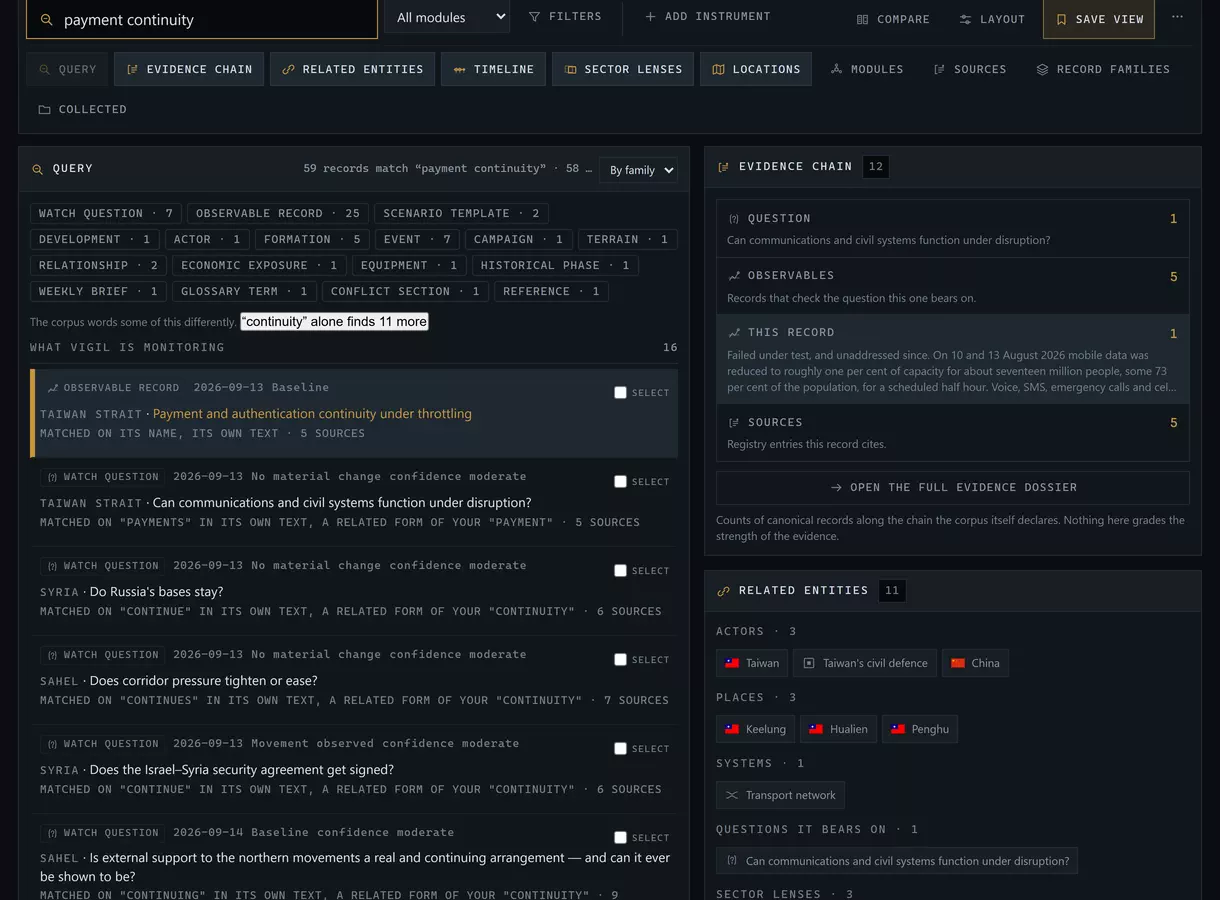Expand the Observables row in Evidence Chain
1220x900 pixels.
pyautogui.click(x=953, y=286)
